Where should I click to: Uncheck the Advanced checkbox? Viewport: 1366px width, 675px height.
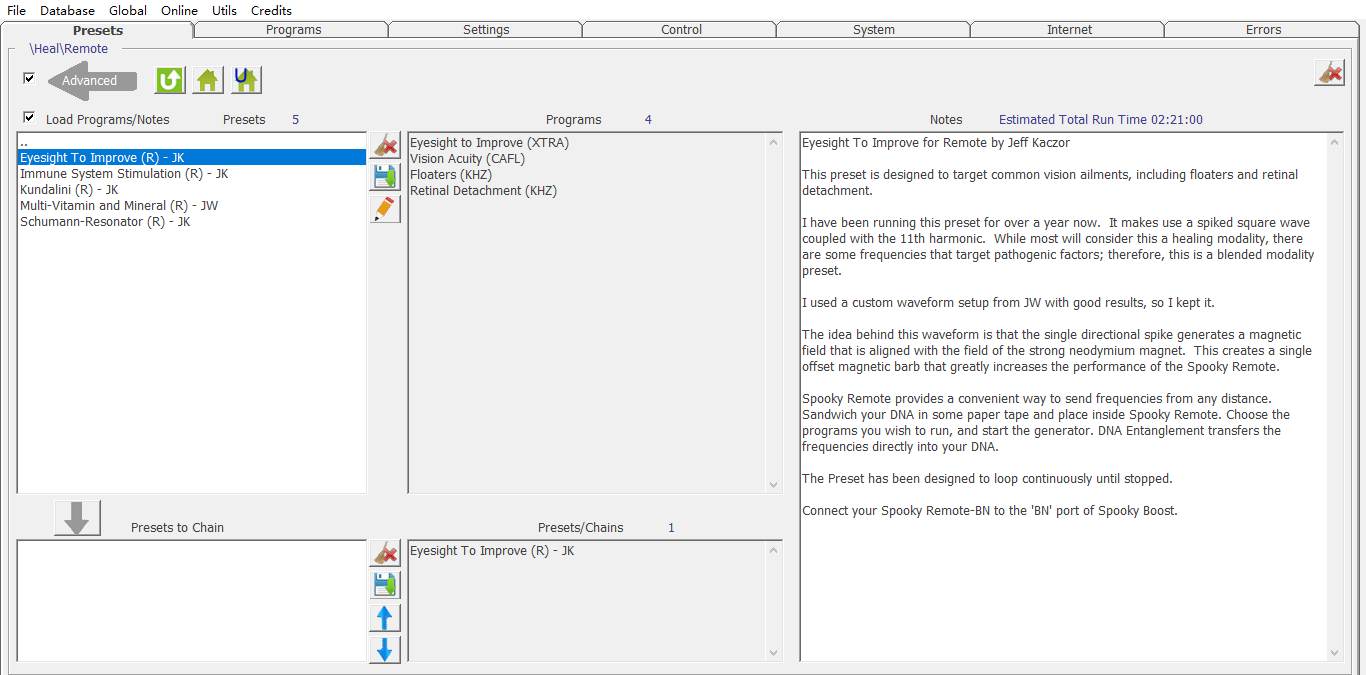29,78
